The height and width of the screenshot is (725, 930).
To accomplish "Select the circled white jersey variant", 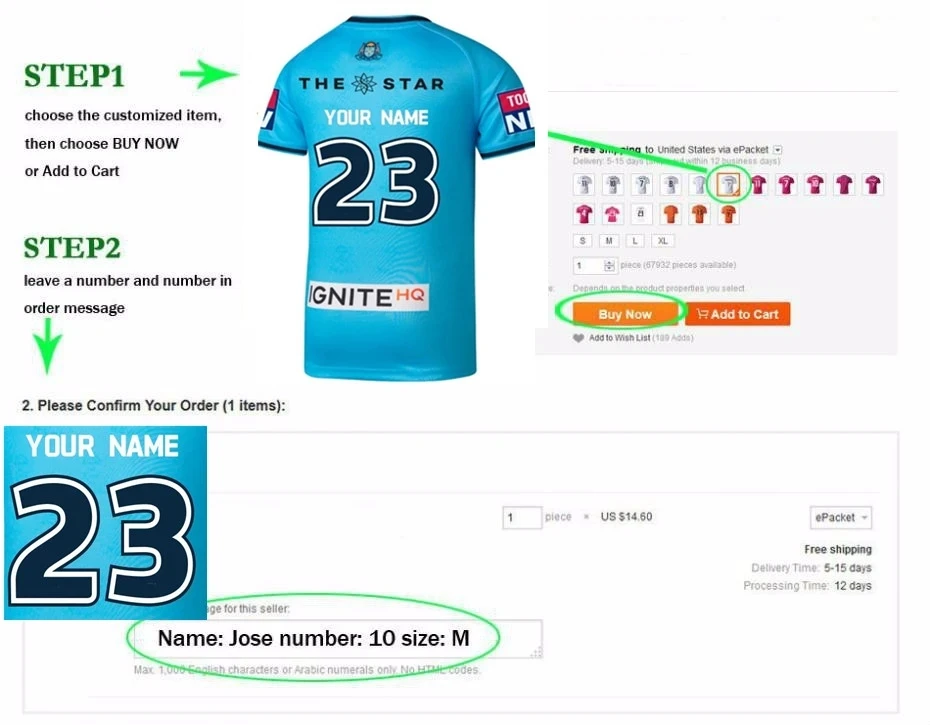I will [x=728, y=185].
